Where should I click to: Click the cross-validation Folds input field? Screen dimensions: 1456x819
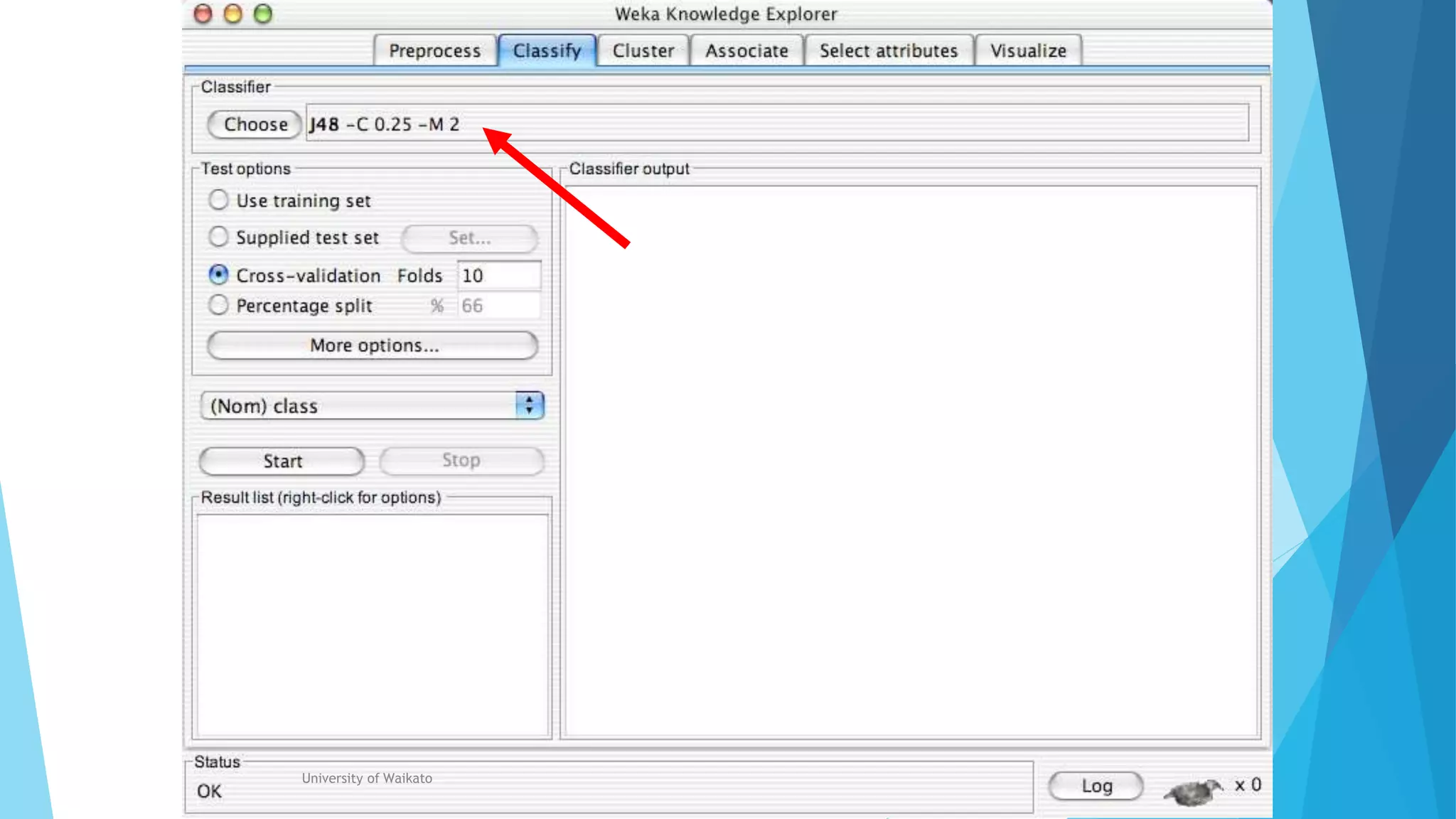tap(498, 275)
